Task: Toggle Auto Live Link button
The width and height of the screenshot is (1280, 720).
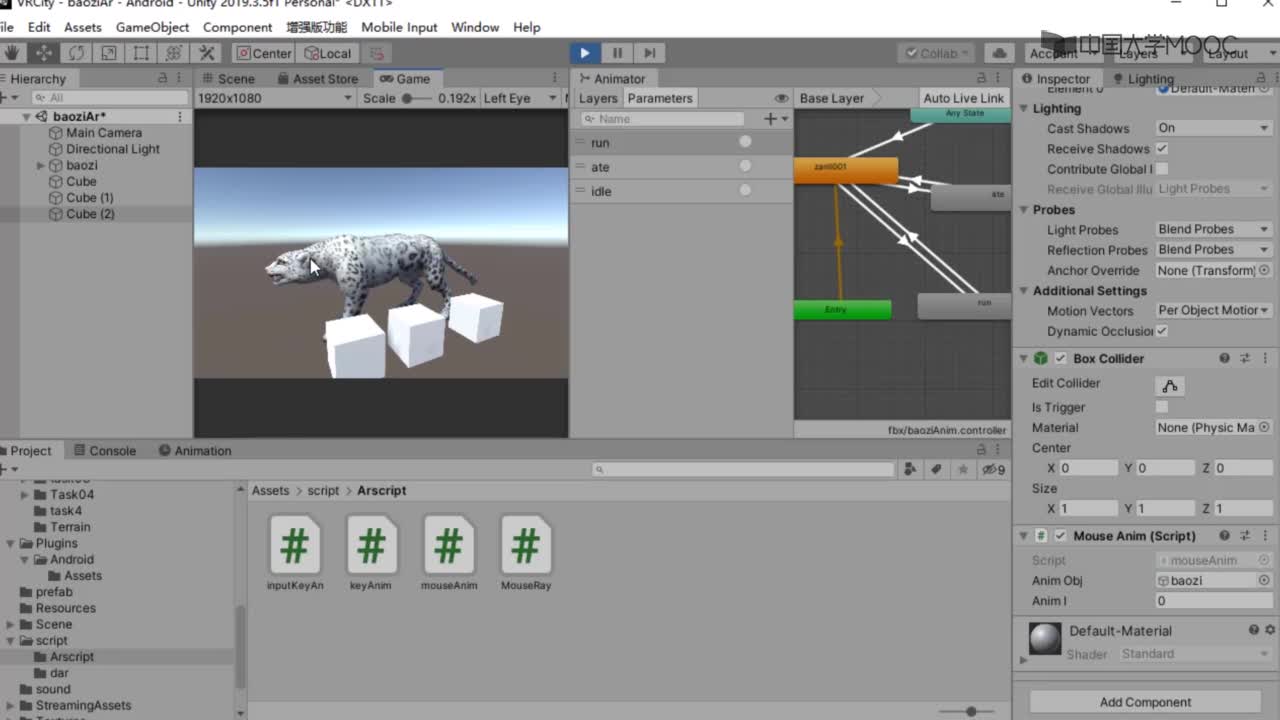Action: 963,98
